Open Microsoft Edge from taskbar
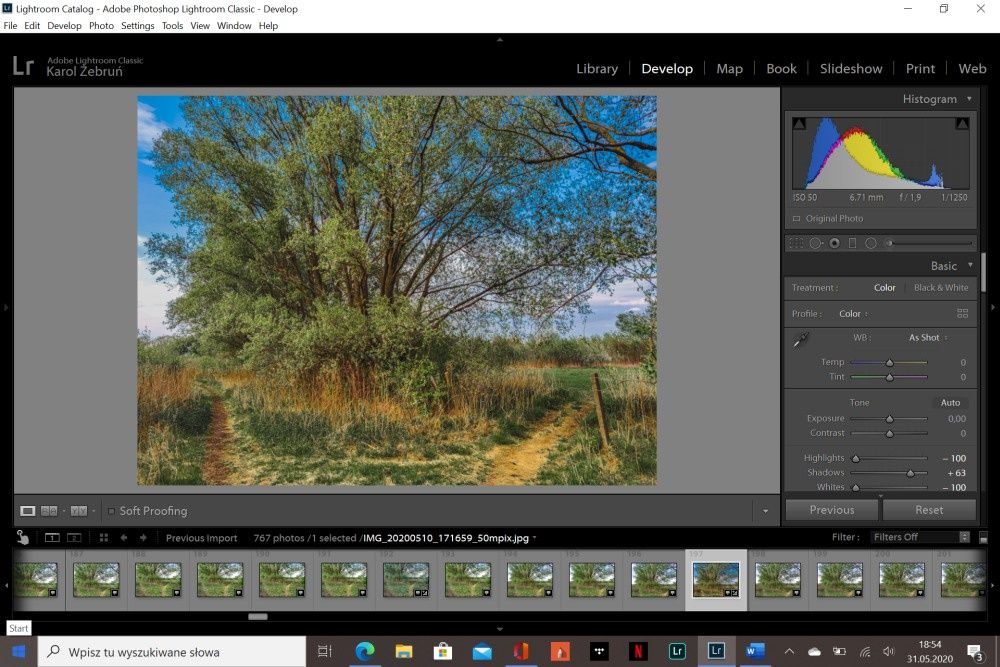1000x667 pixels. pos(365,652)
